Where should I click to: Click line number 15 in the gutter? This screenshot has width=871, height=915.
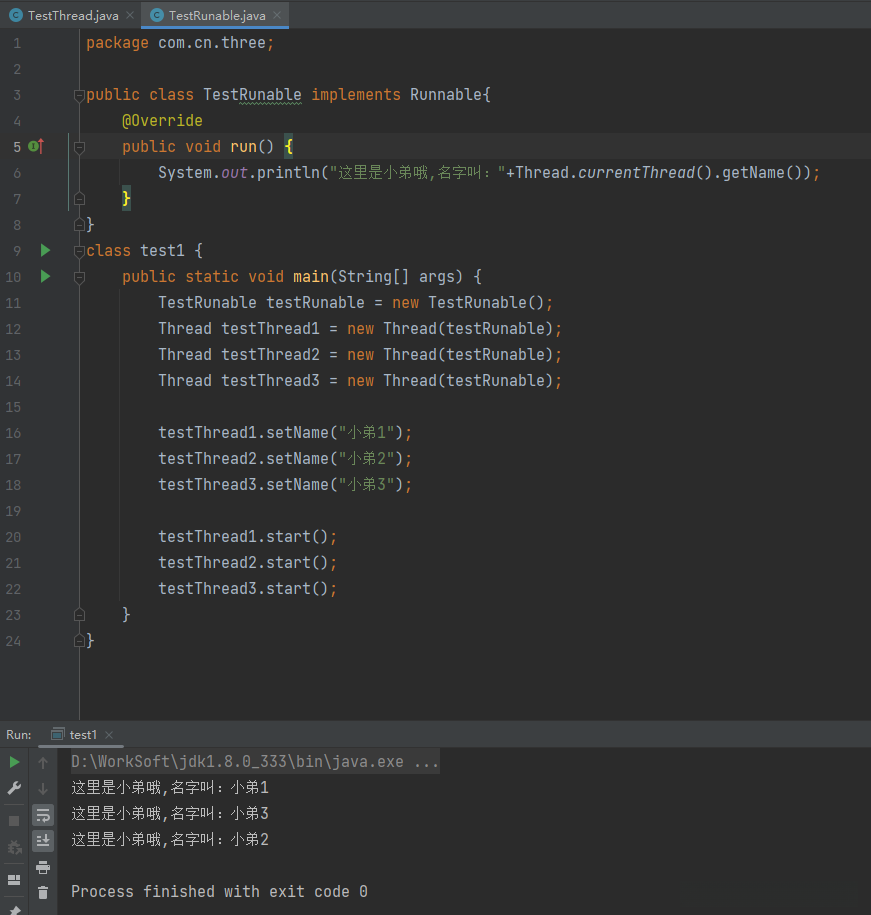point(14,407)
